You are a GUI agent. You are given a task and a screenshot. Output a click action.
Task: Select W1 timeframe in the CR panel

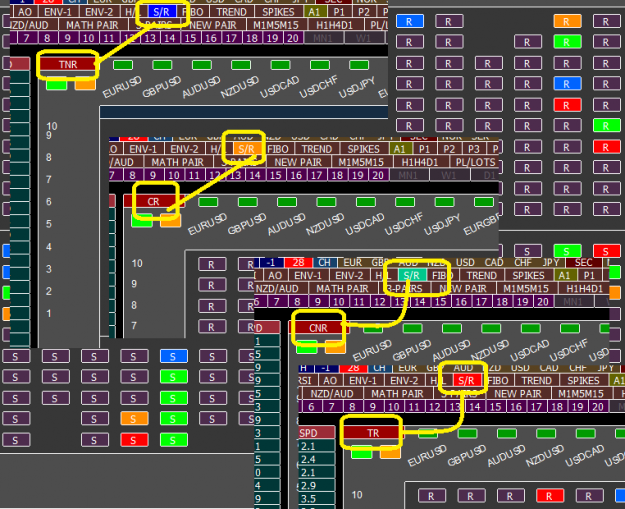(448, 175)
